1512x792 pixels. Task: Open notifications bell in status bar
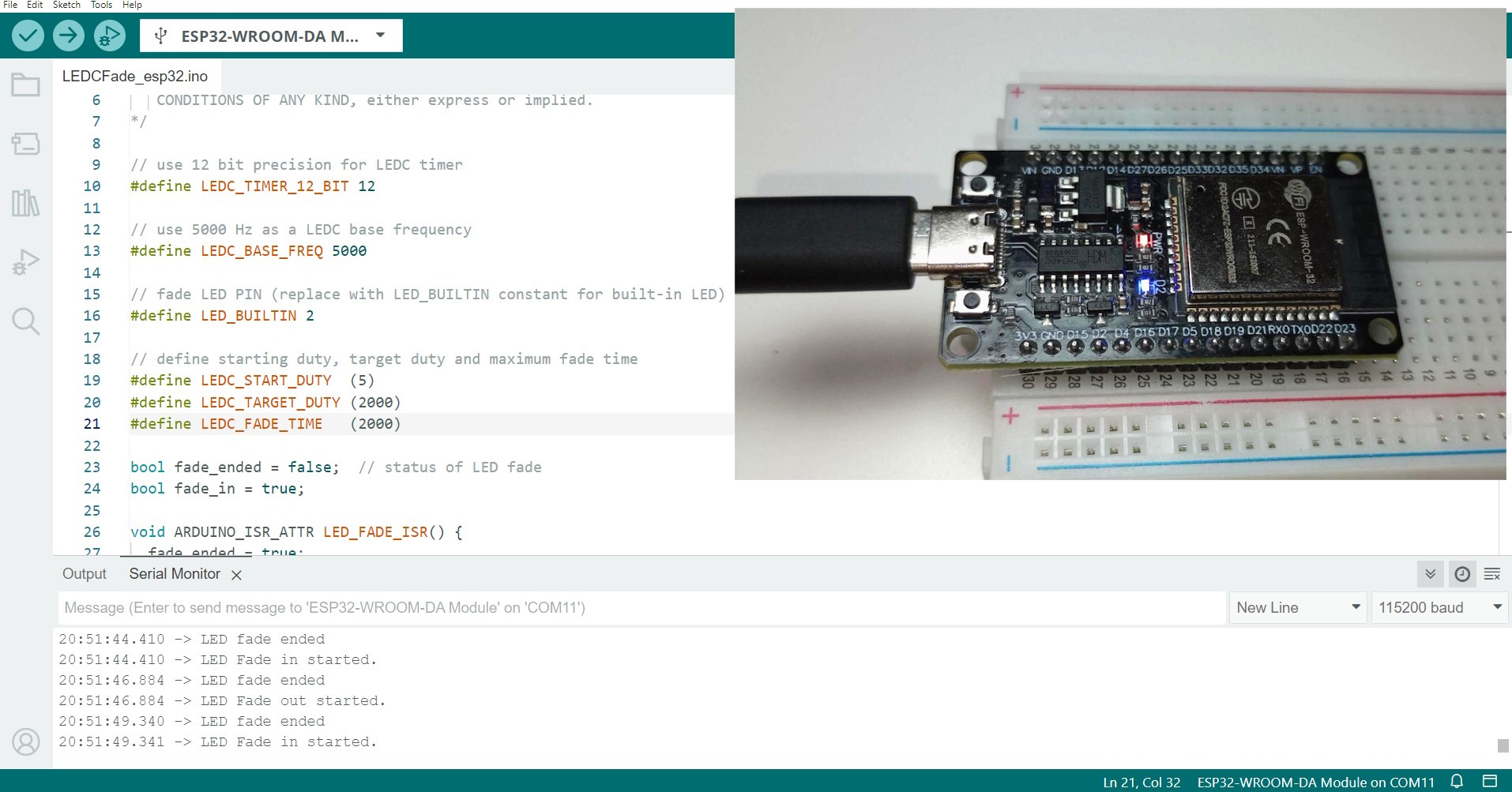[1457, 782]
